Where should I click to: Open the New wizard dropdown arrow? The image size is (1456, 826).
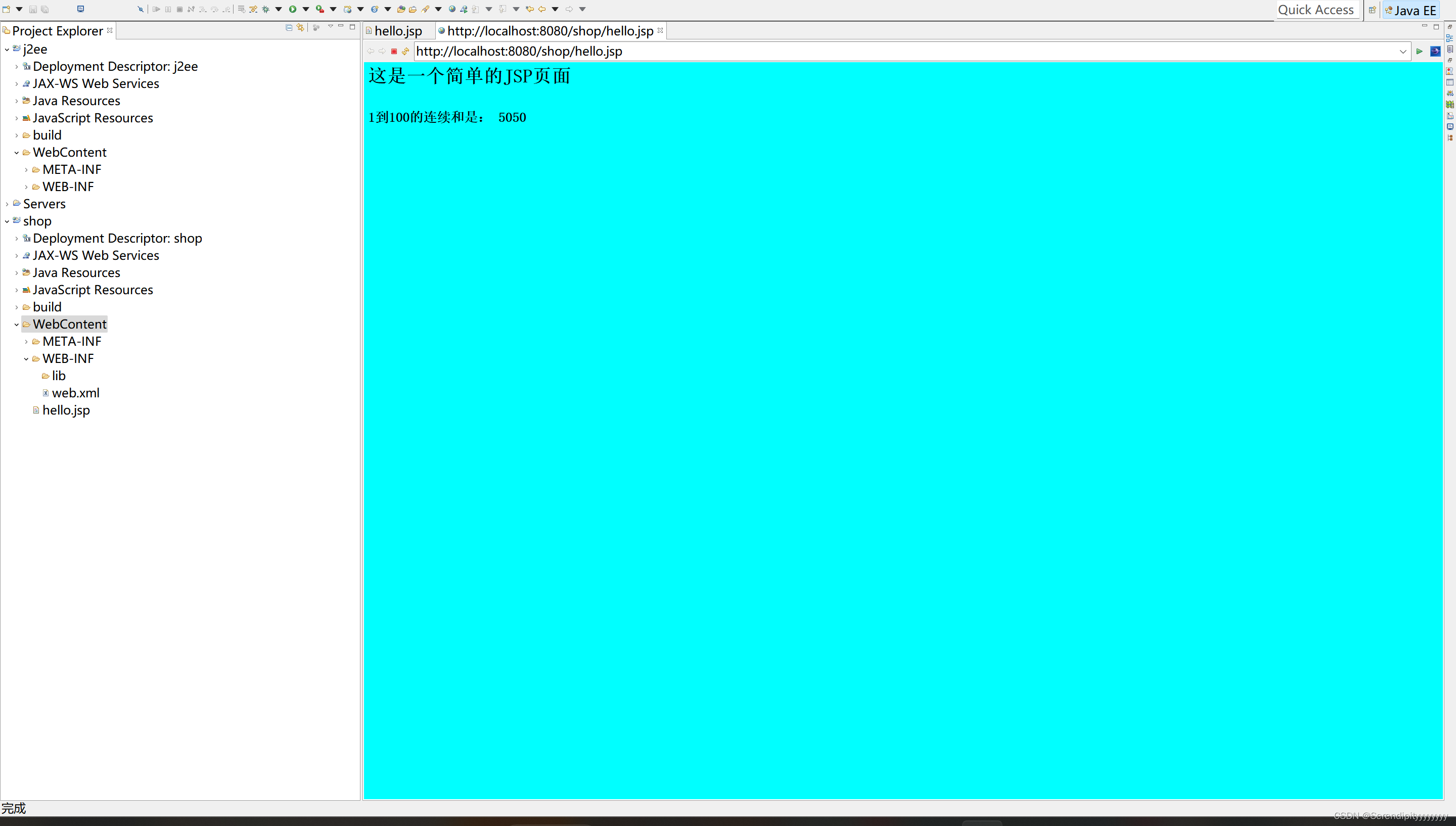(19, 9)
